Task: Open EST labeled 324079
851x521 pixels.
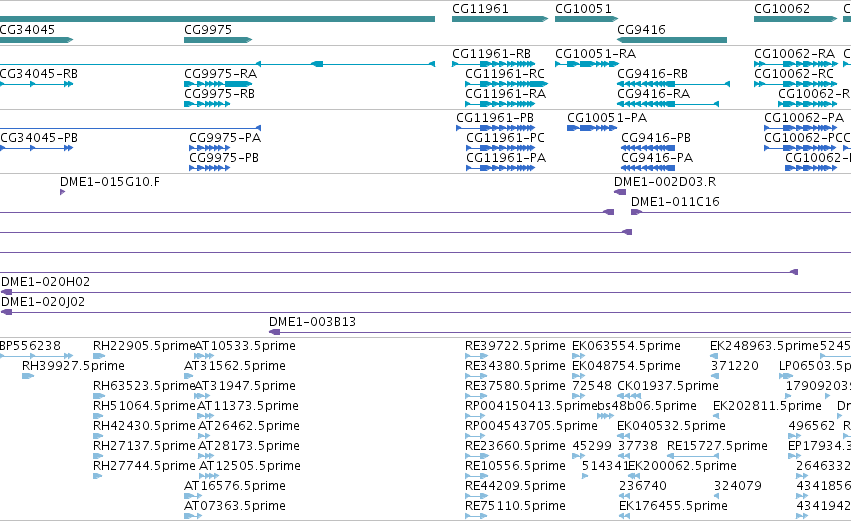Action: [738, 486]
